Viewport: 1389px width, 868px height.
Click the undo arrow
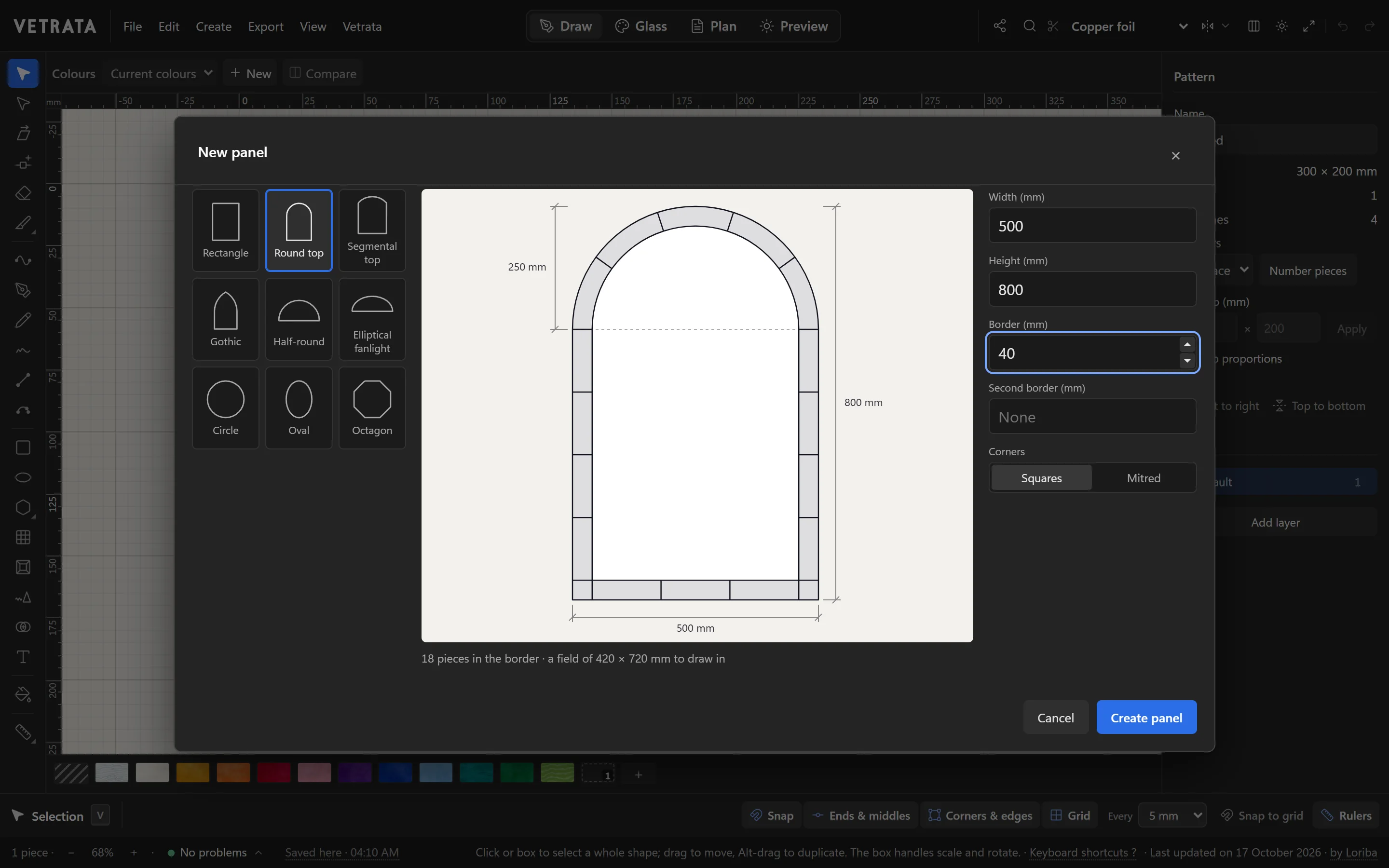point(1342,26)
